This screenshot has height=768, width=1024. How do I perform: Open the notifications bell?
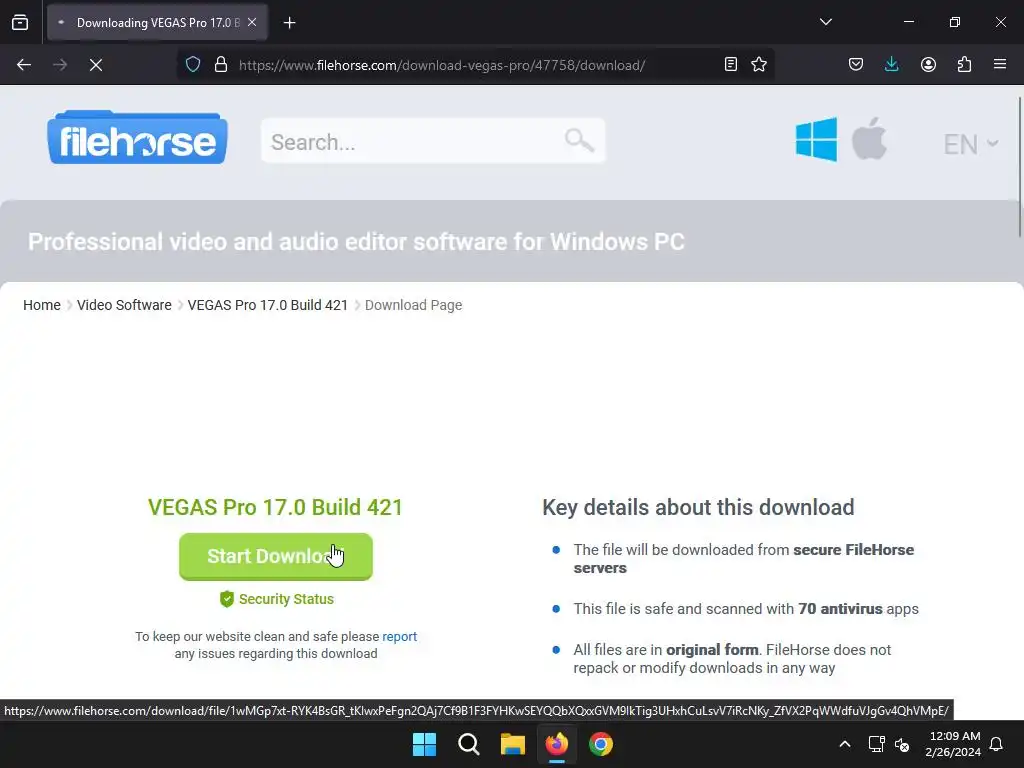tap(997, 744)
